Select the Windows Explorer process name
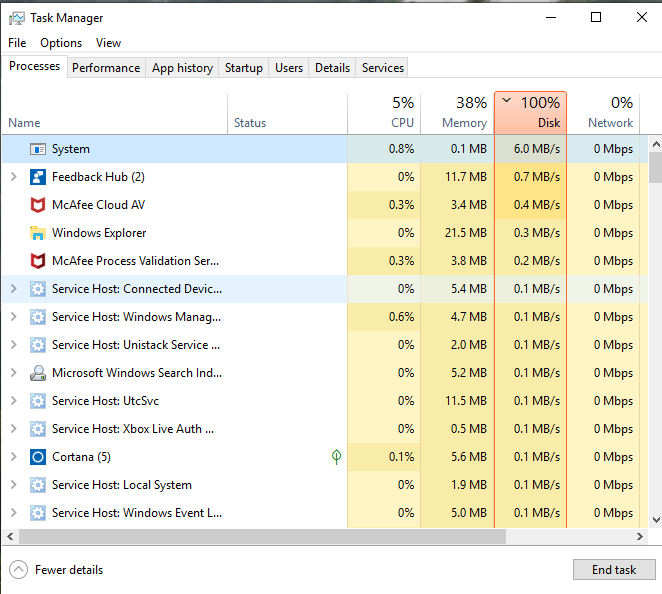Viewport: 662px width, 594px height. (99, 233)
